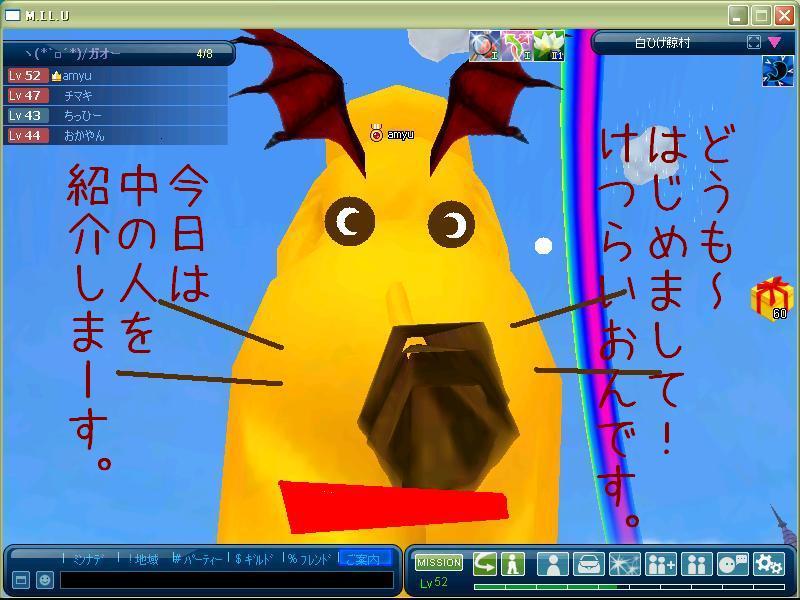Open the MISSION panel

[x=439, y=562]
